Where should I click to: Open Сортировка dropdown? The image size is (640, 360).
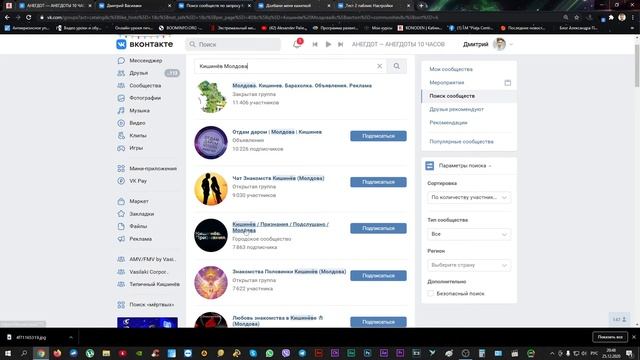(x=469, y=198)
